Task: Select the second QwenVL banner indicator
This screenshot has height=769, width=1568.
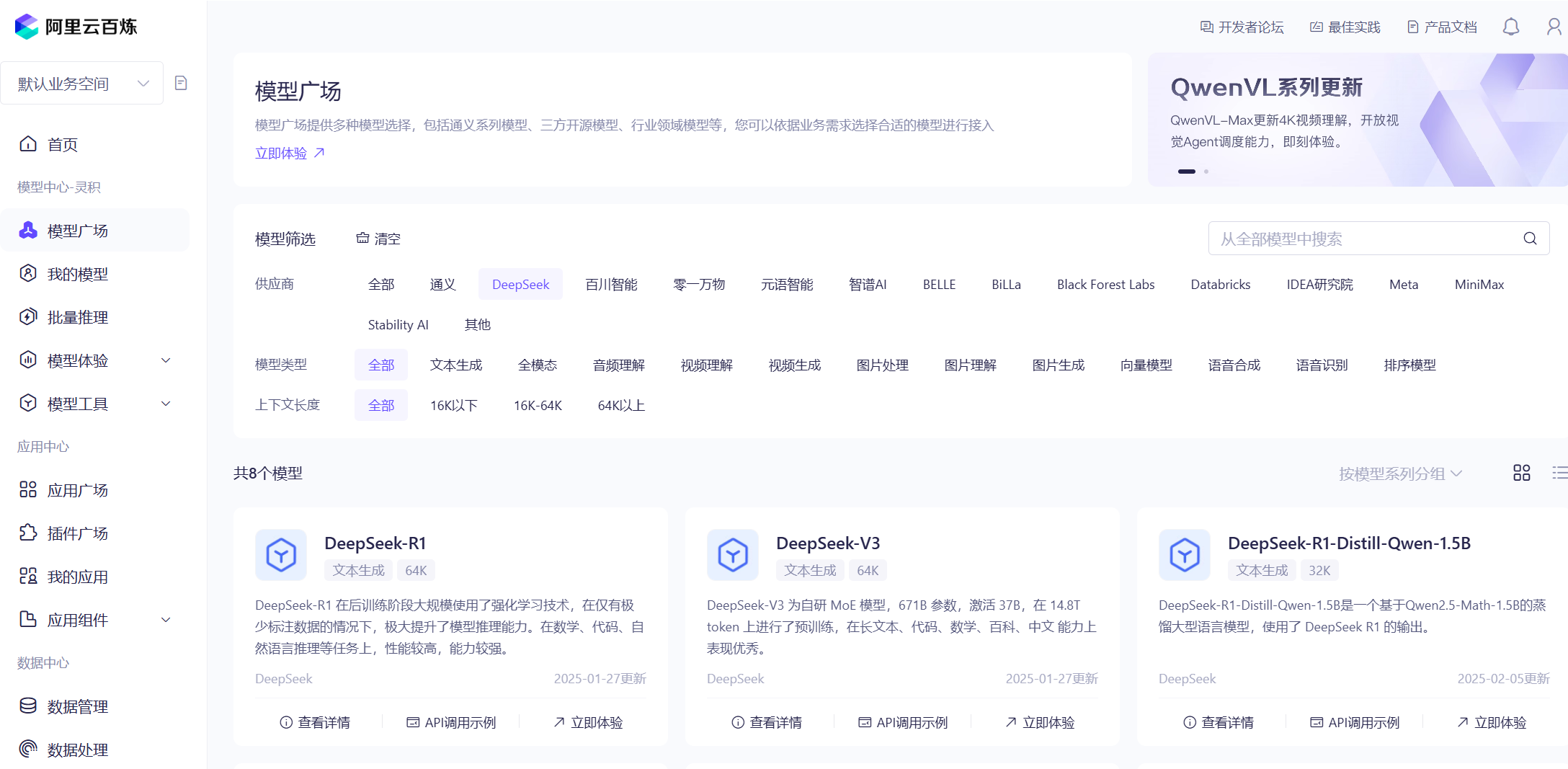Action: click(x=1206, y=171)
